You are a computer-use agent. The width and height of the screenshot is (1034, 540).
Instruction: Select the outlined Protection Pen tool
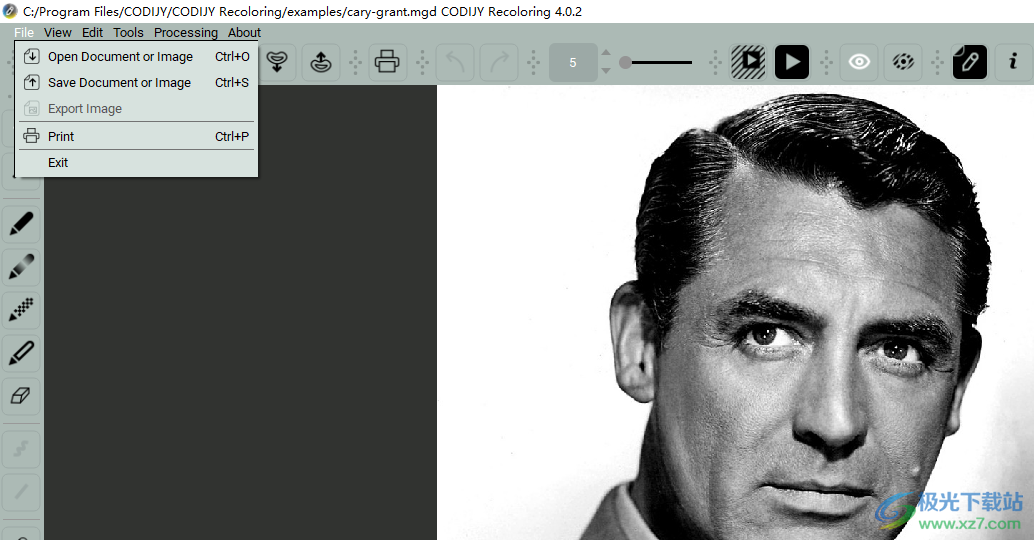coord(21,352)
